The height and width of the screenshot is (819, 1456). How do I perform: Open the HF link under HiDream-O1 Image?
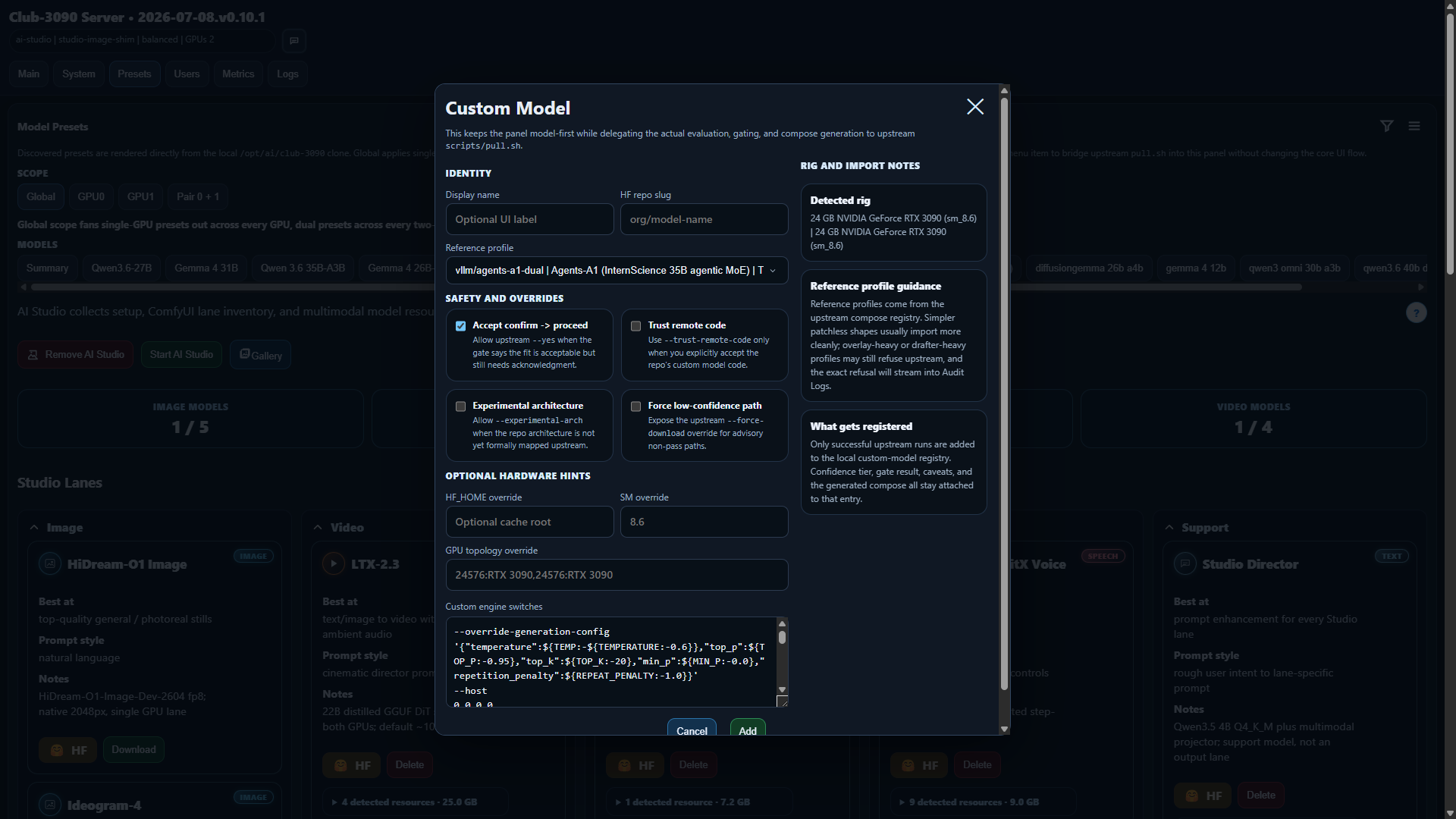point(68,750)
